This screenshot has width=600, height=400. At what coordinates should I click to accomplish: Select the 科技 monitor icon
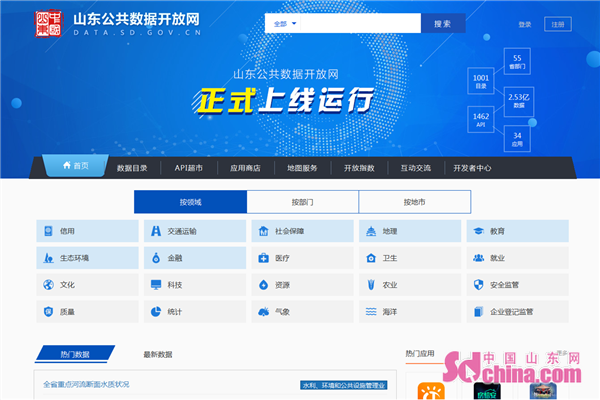pyautogui.click(x=156, y=285)
